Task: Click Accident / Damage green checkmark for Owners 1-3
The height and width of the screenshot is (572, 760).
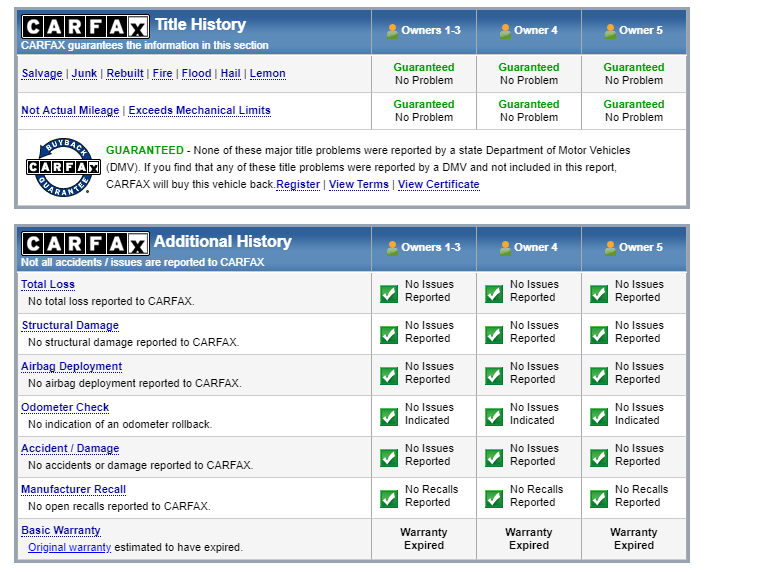Action: 389,458
